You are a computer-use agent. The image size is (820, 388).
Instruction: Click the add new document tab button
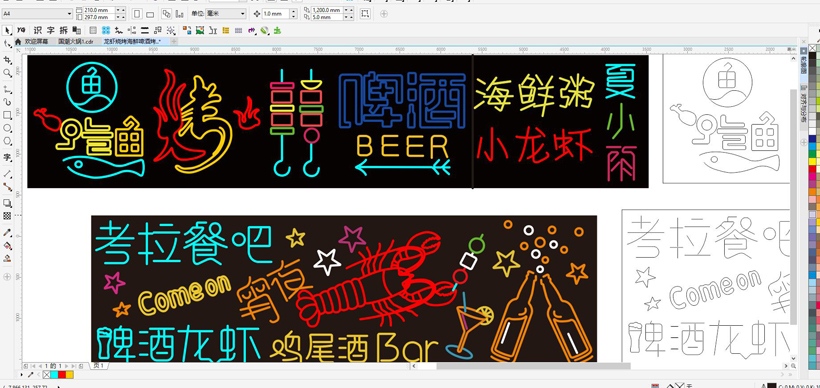(174, 41)
